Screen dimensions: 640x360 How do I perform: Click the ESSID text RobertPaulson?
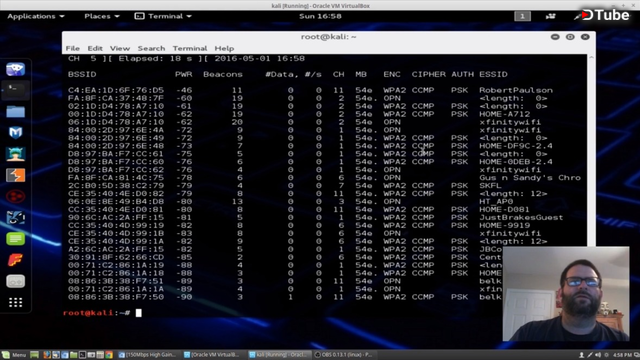tap(516, 90)
